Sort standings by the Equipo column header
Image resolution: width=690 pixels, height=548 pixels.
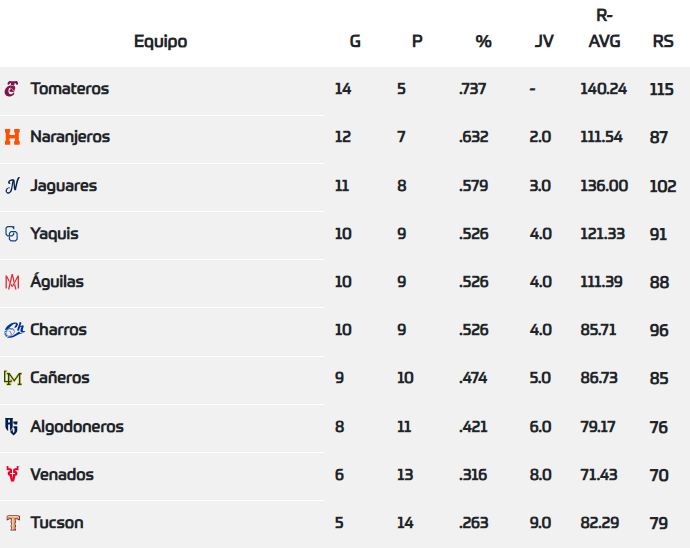[160, 41]
